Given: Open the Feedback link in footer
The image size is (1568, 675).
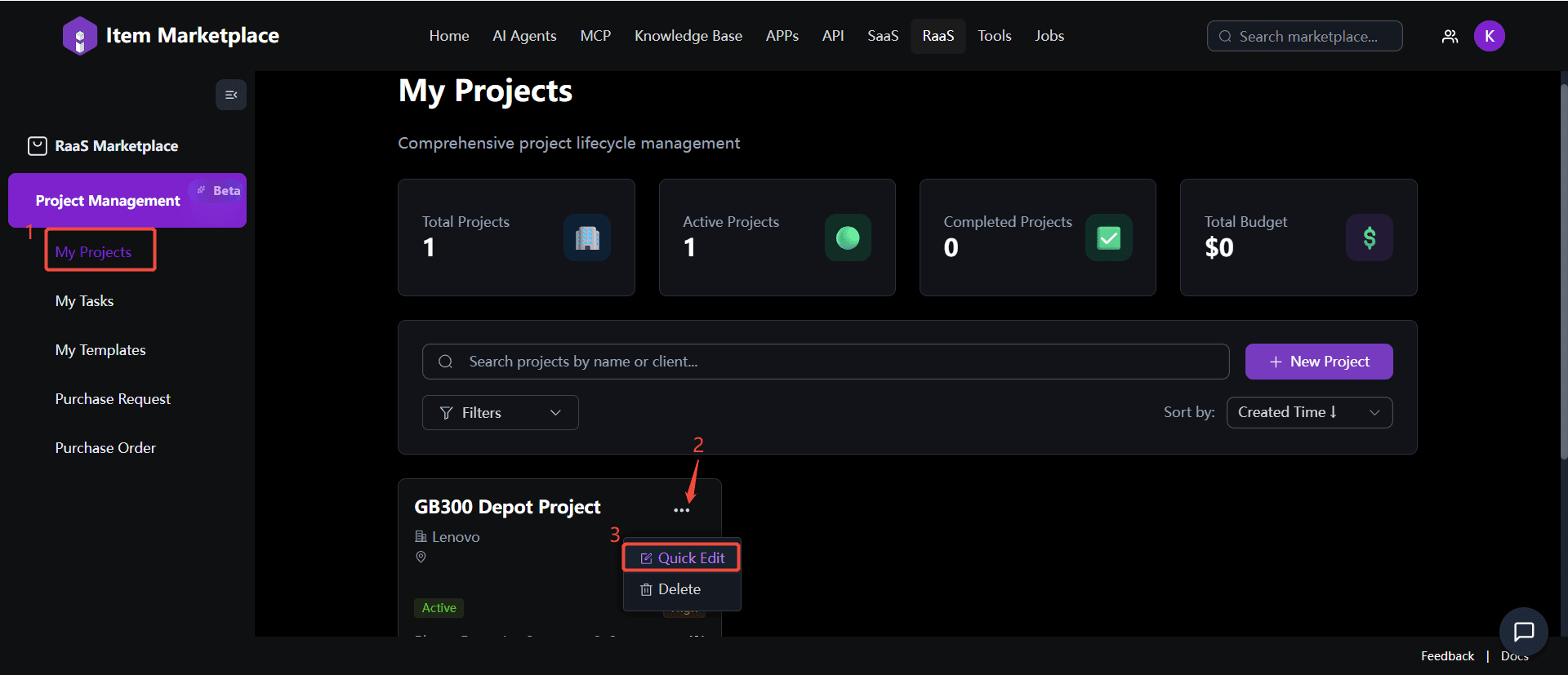Looking at the screenshot, I should click(x=1447, y=656).
